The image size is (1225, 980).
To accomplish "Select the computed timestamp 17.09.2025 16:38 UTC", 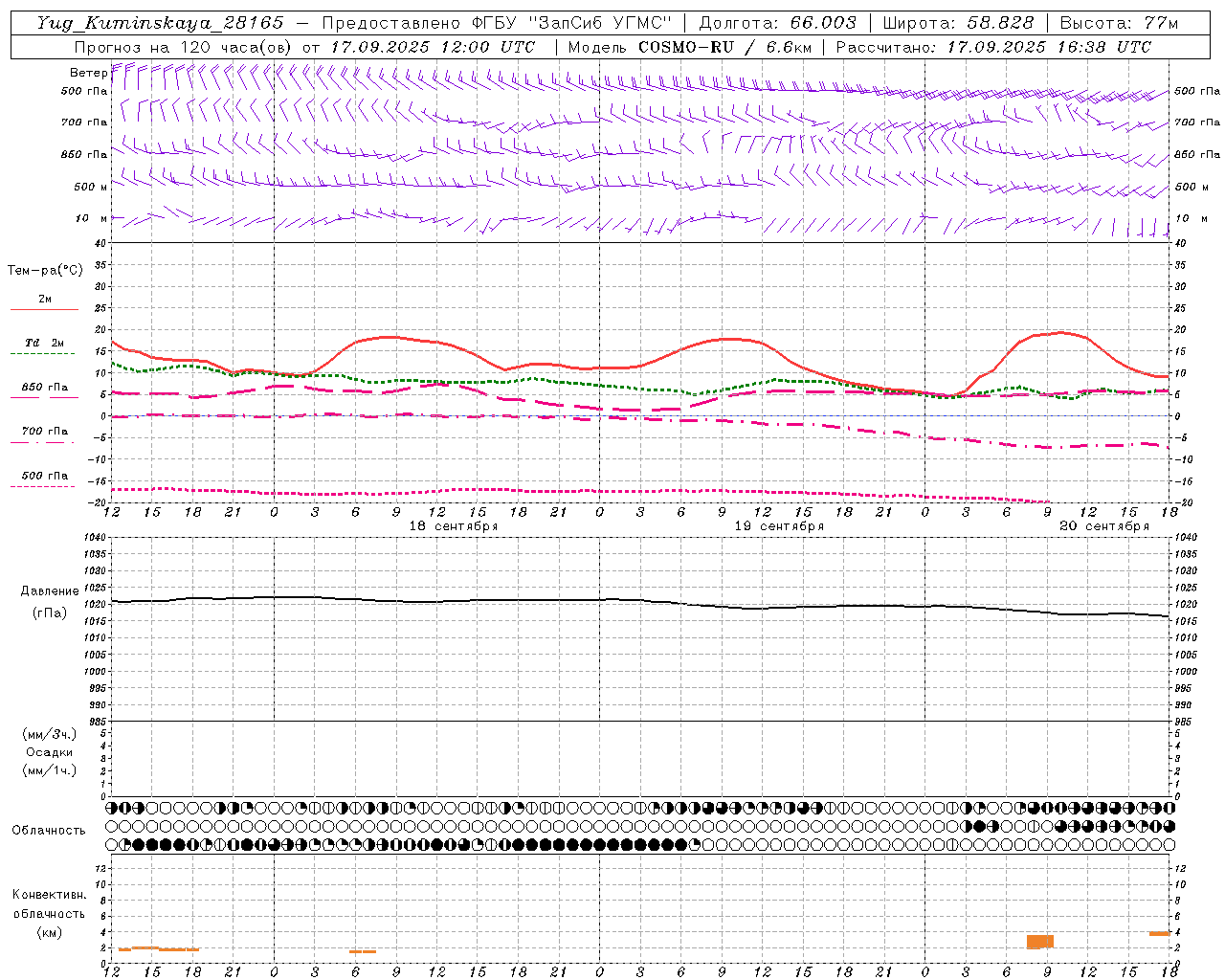I will [x=1049, y=47].
